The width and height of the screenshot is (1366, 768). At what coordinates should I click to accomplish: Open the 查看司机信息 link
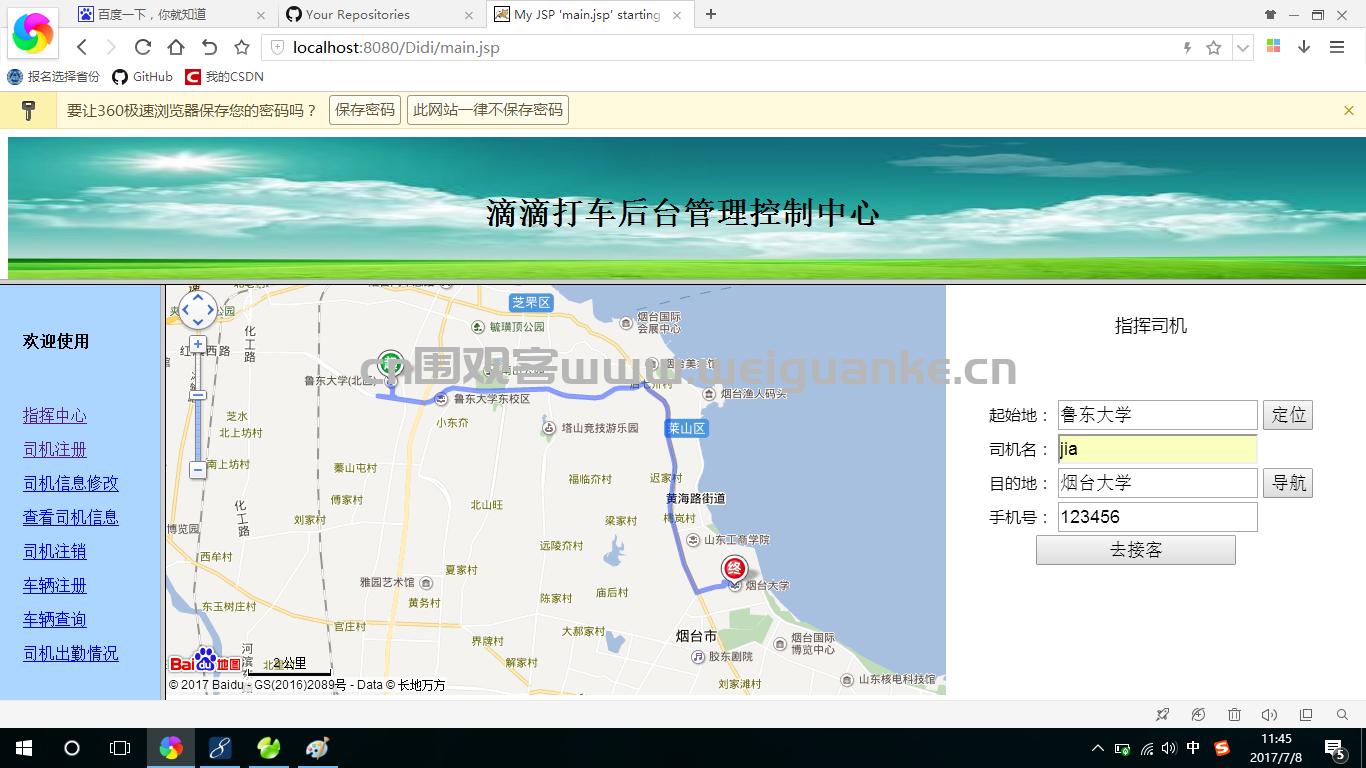point(71,517)
